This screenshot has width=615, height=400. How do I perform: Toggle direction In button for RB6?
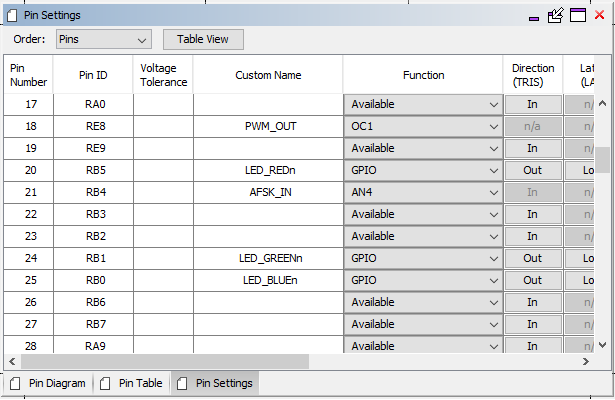[533, 302]
